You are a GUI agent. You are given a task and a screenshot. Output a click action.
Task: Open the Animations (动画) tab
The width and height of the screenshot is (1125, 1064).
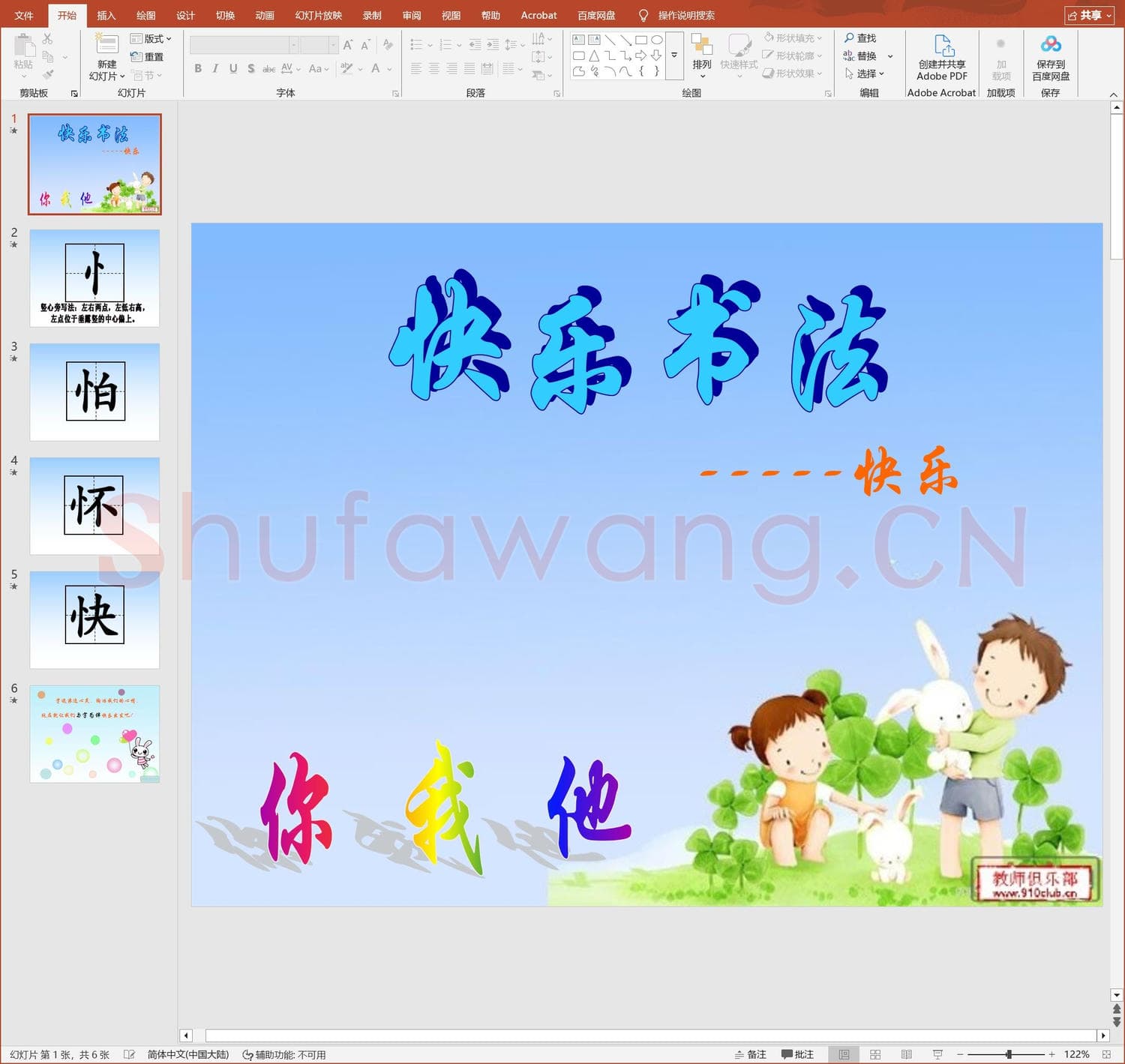pos(265,15)
